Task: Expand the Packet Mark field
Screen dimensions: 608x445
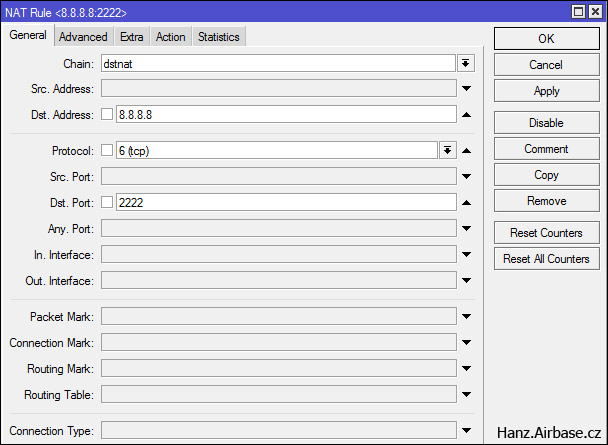Action: coord(466,317)
